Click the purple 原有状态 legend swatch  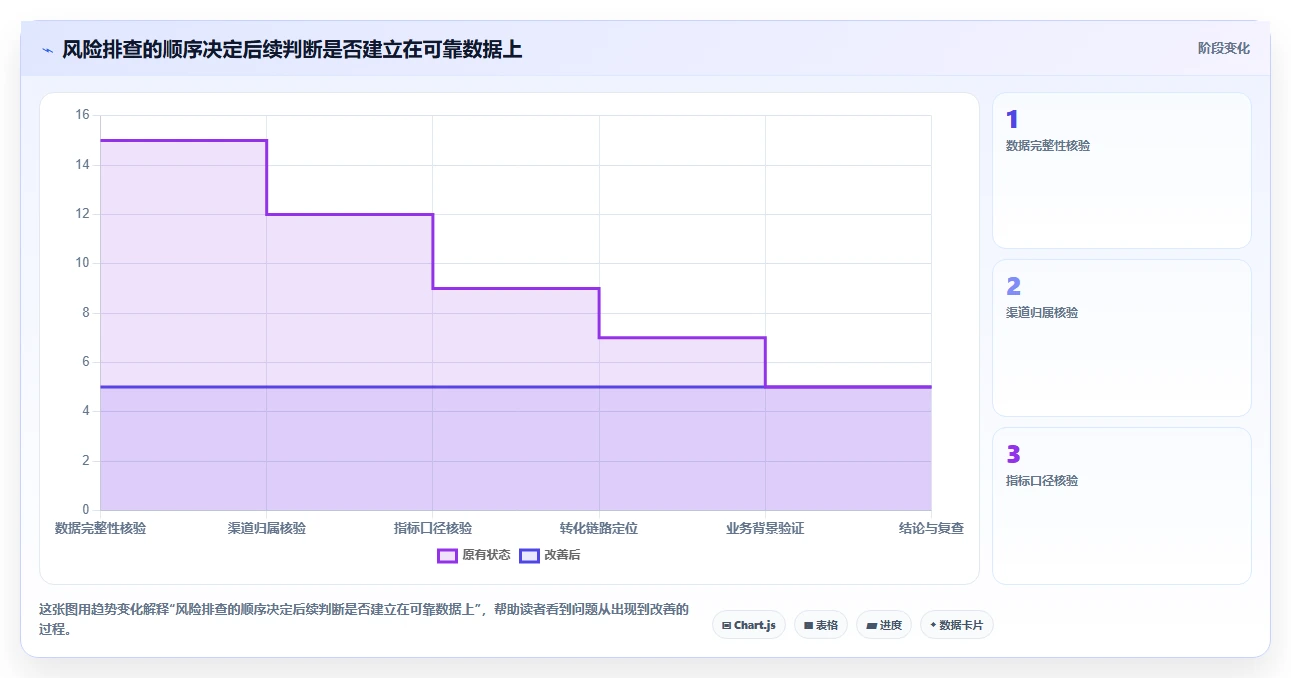pyautogui.click(x=447, y=555)
